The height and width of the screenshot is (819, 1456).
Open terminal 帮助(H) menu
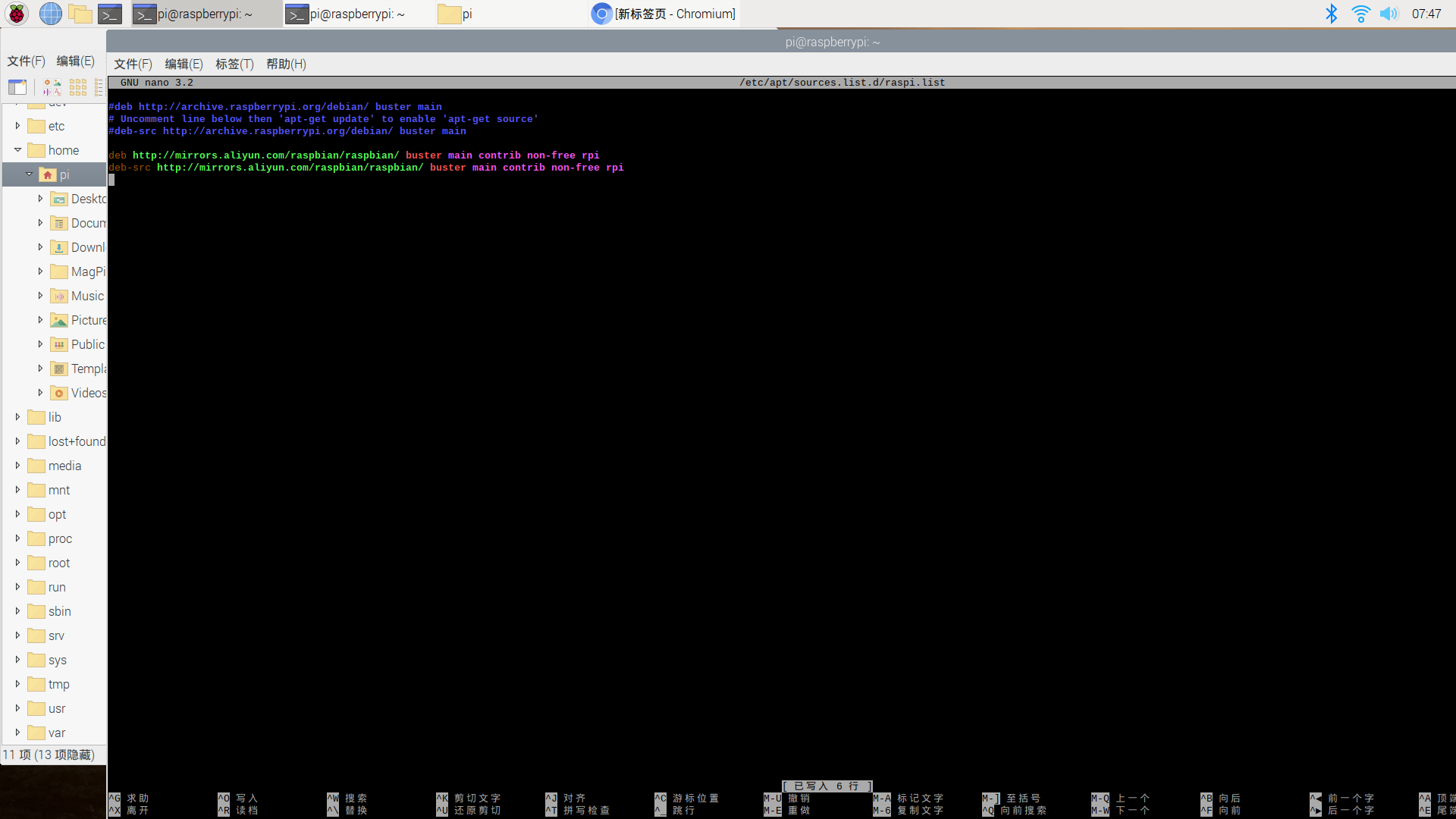286,64
